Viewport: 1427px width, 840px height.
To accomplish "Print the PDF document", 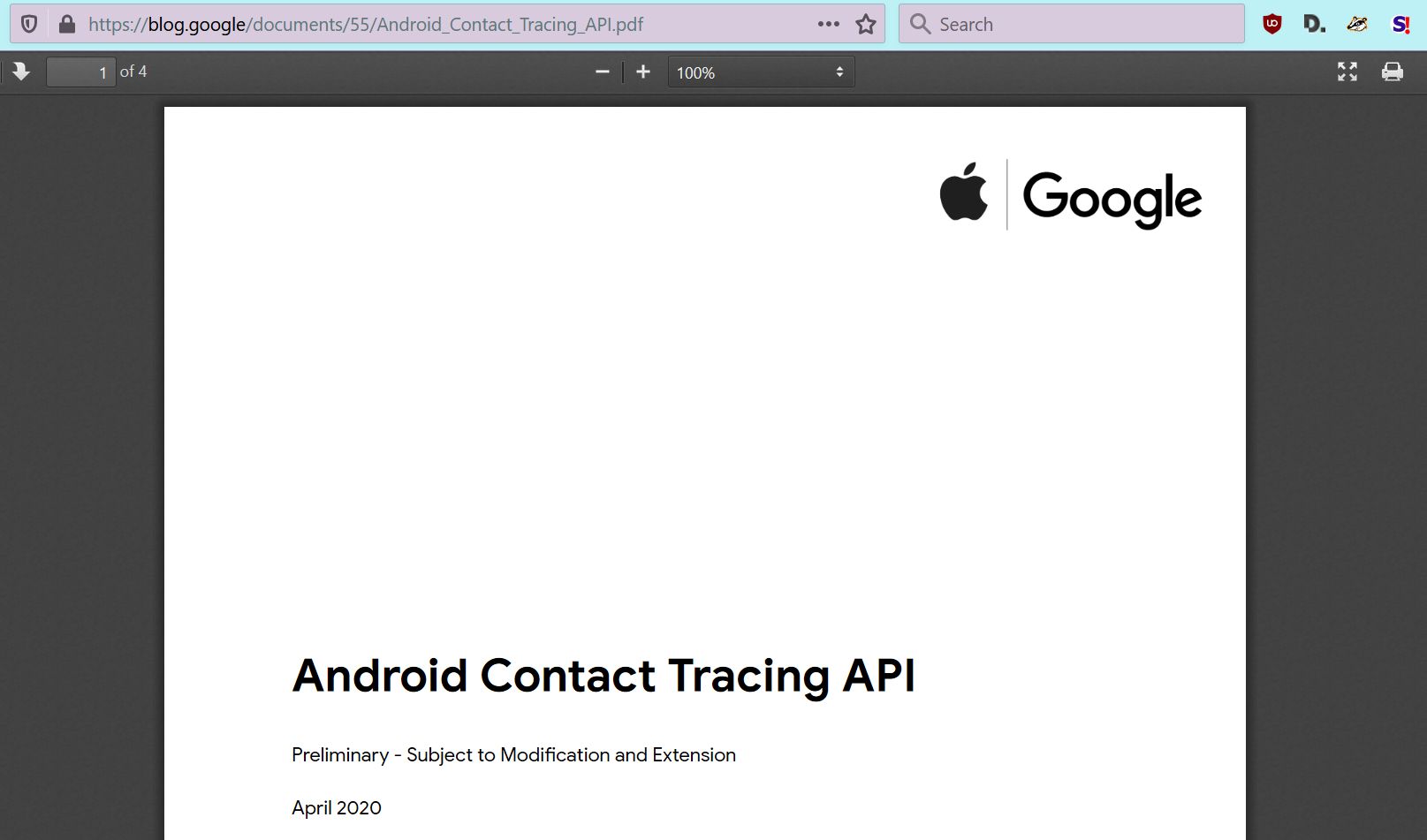I will pos(1393,72).
